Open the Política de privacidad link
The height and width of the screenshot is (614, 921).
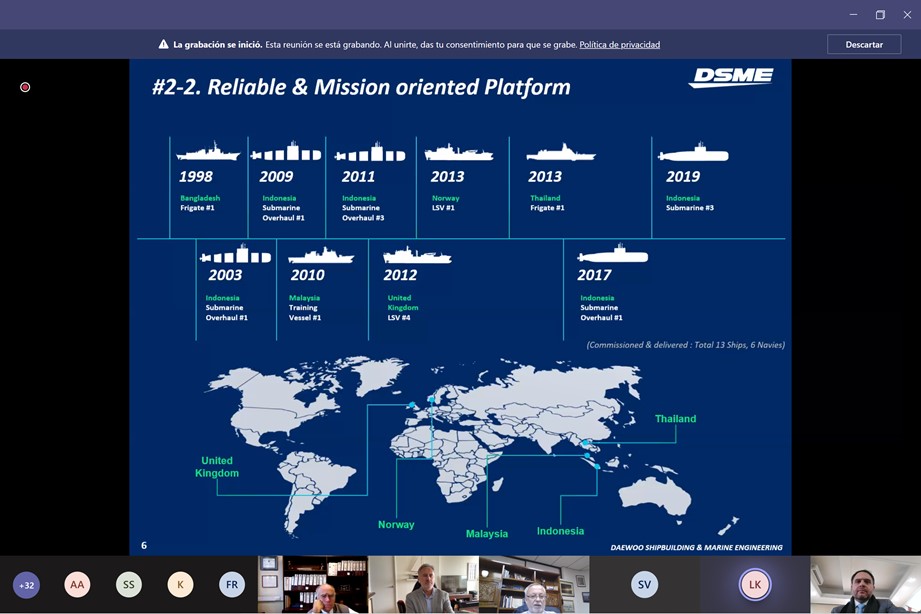pyautogui.click(x=619, y=45)
